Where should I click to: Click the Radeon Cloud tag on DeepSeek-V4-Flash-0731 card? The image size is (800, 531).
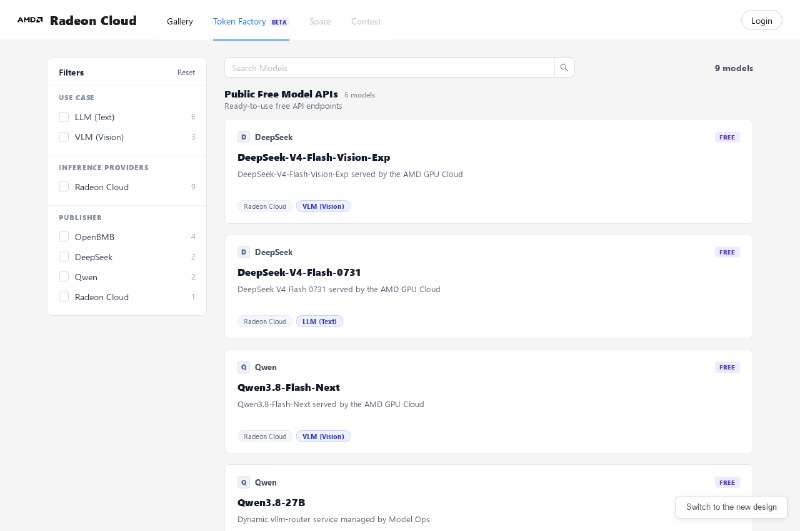pos(265,321)
